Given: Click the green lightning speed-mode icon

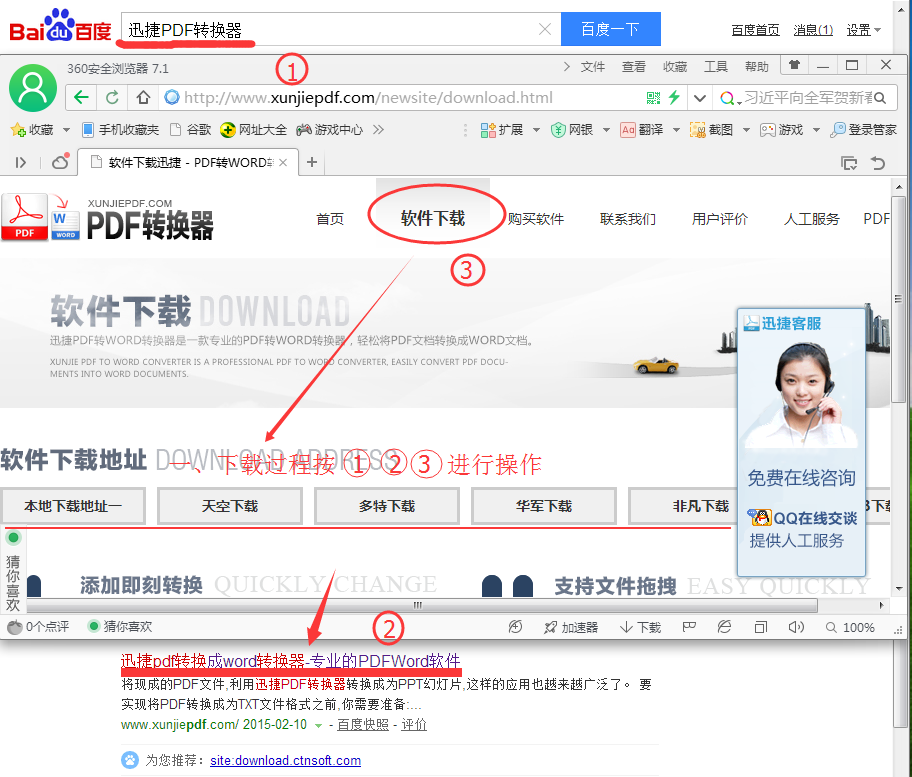Looking at the screenshot, I should click(x=674, y=97).
